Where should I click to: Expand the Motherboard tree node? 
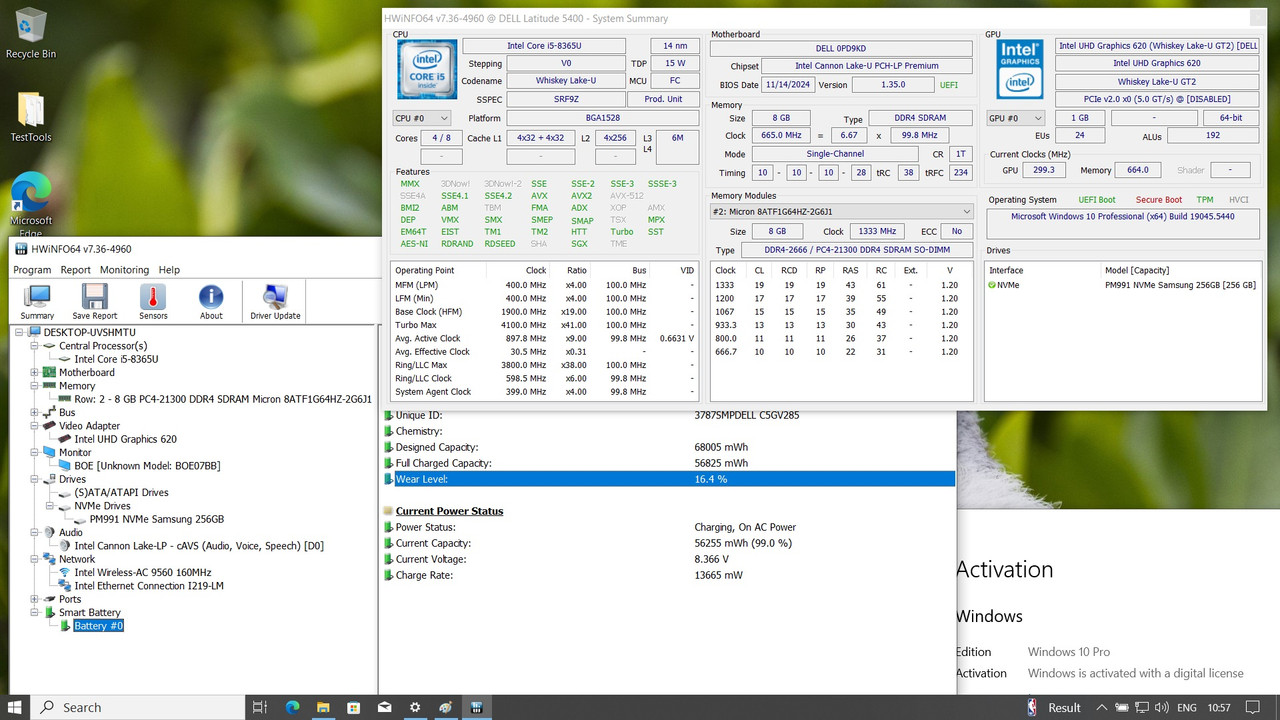coord(35,372)
